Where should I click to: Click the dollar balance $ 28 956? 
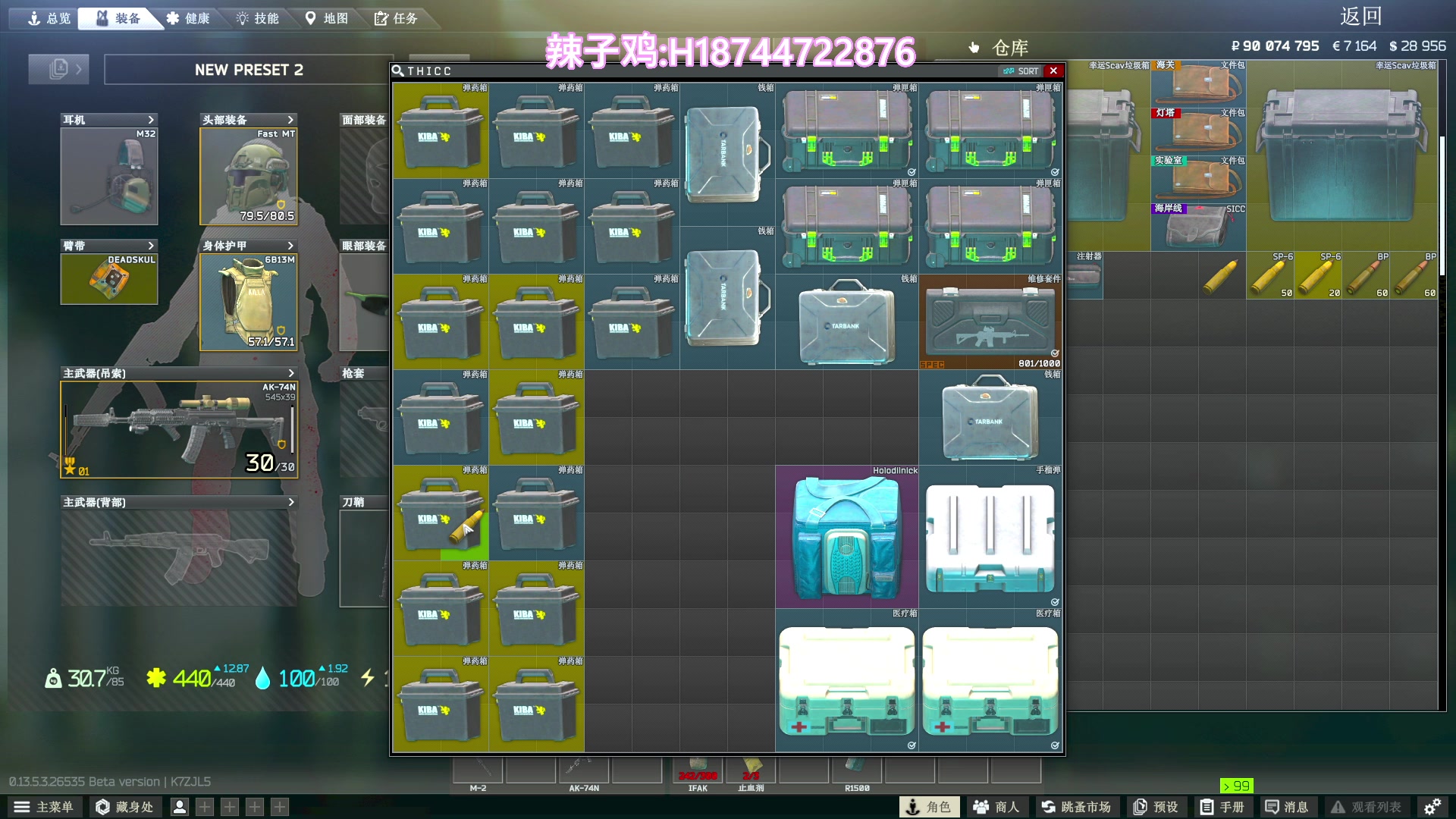[1417, 46]
